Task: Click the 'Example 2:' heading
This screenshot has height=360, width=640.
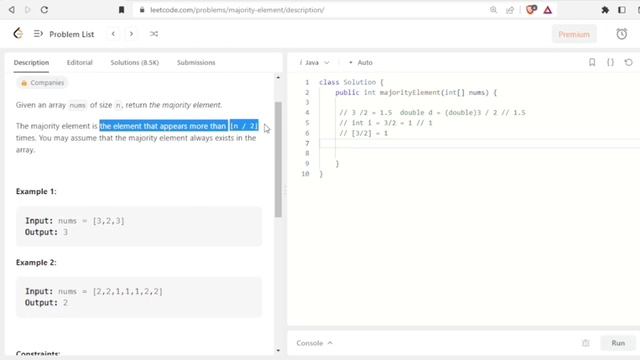Action: coord(36,262)
